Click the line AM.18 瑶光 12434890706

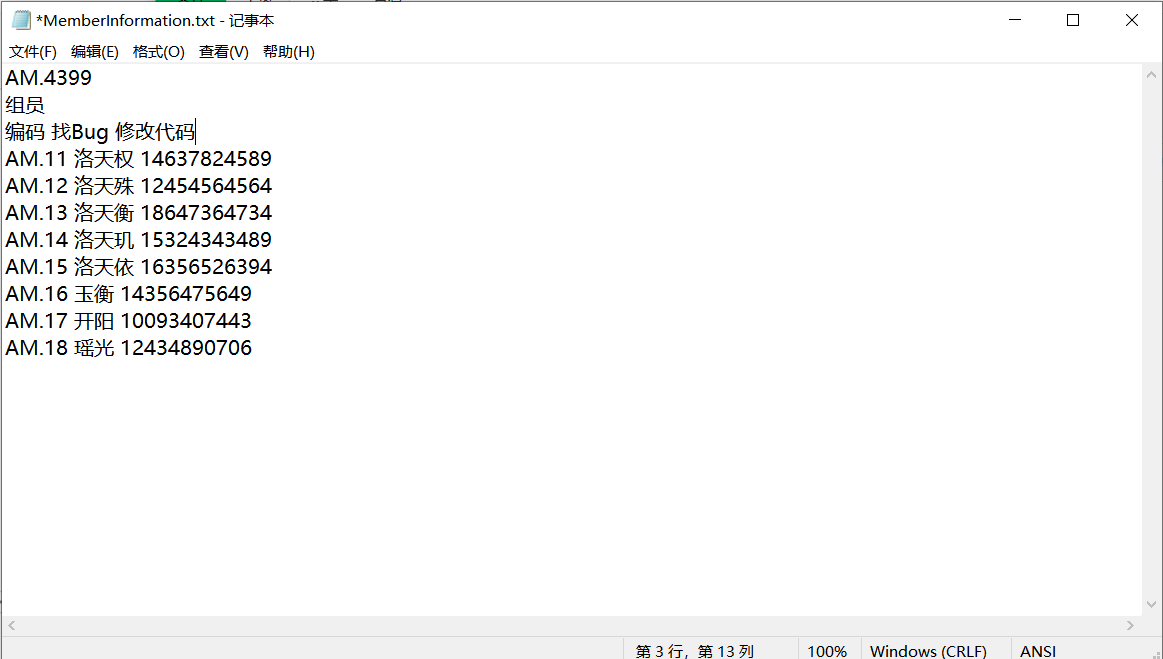click(x=128, y=348)
